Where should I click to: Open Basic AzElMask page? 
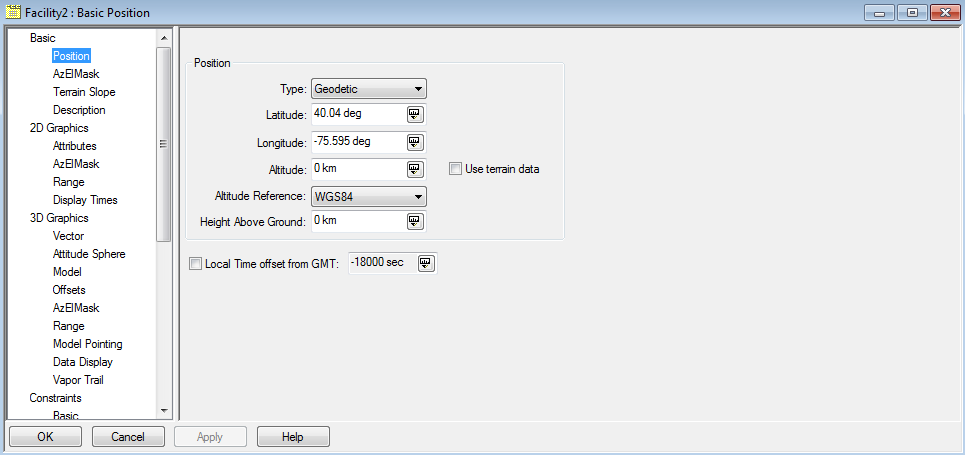pos(76,74)
